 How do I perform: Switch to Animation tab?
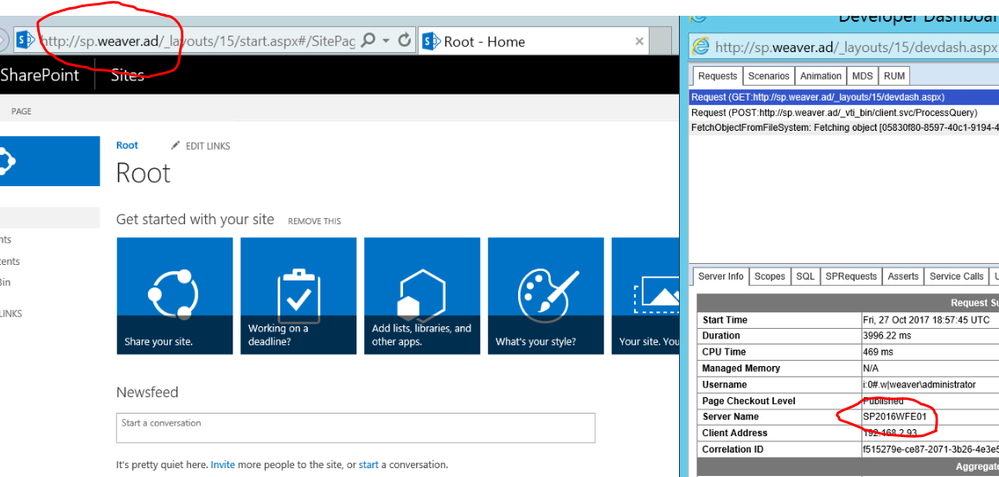click(821, 76)
